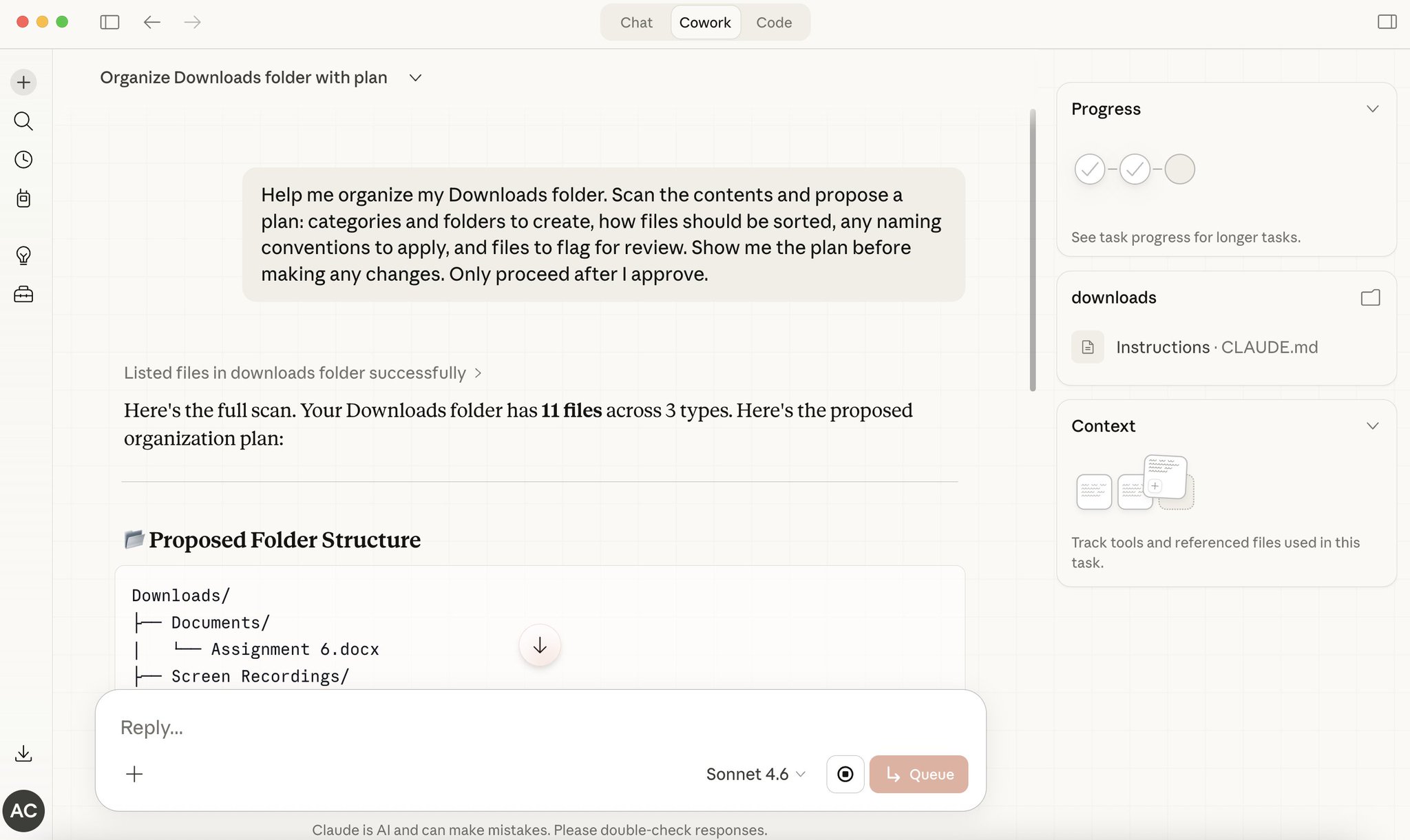The height and width of the screenshot is (840, 1410).
Task: Toggle the right side panel
Action: (1387, 22)
